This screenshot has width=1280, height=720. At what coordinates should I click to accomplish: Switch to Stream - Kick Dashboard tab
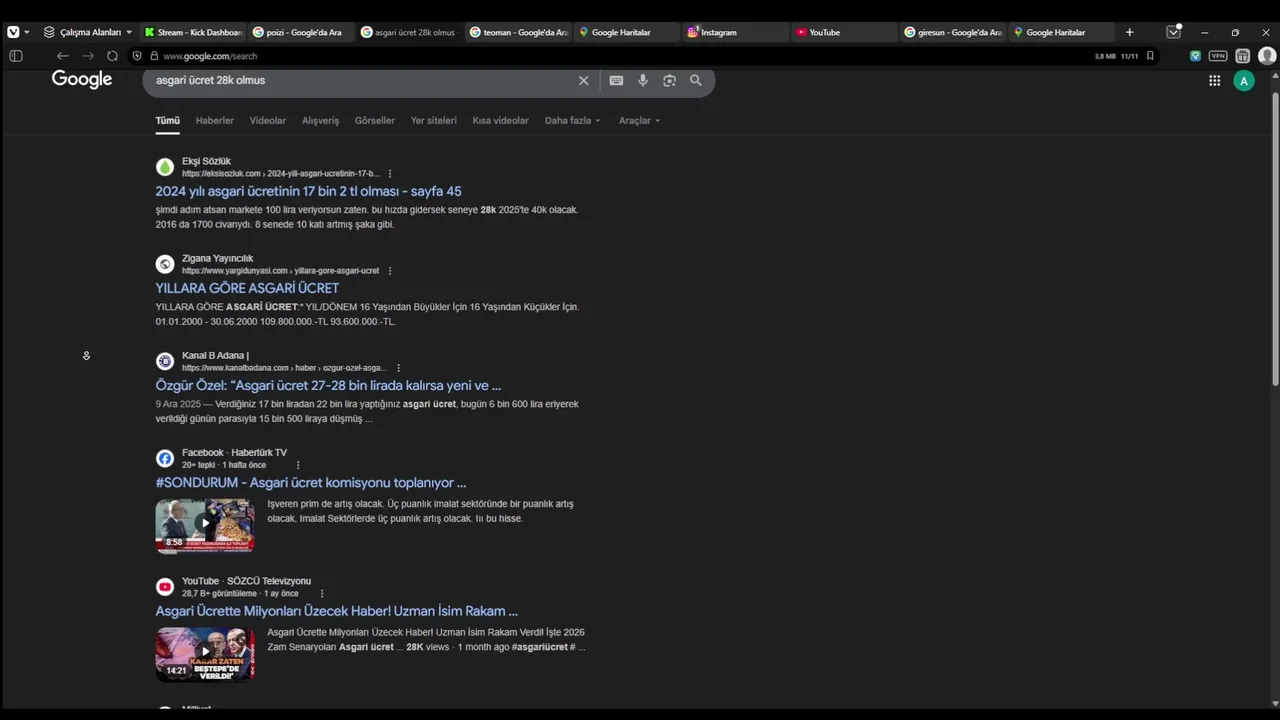pos(193,32)
